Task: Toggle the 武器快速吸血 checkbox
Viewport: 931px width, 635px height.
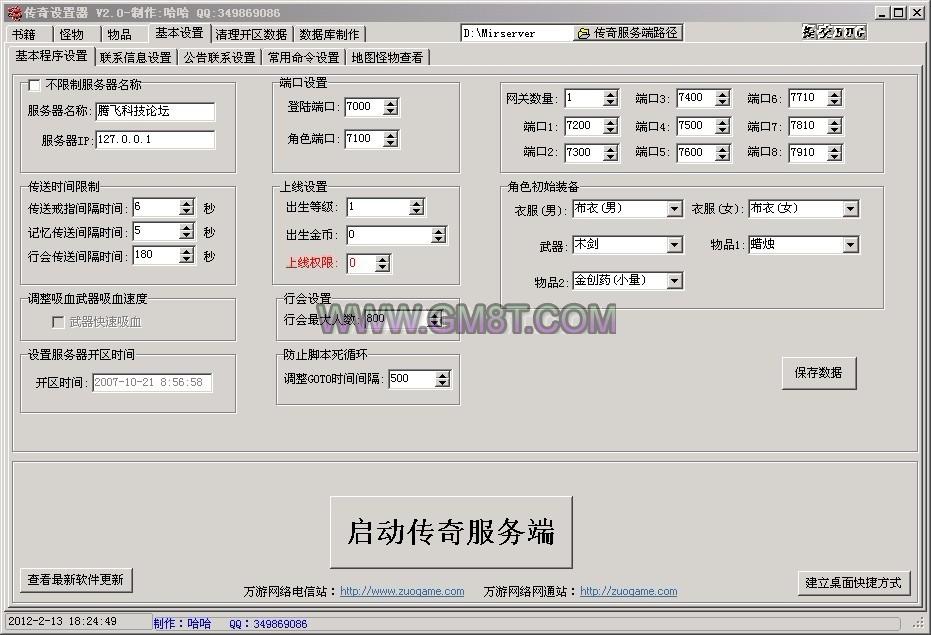Action: 58,322
